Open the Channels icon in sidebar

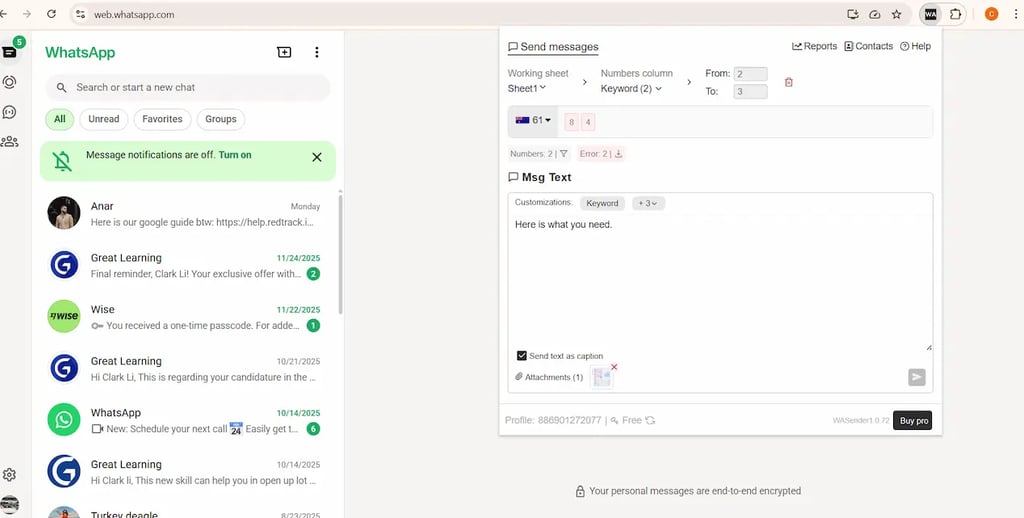pos(9,112)
